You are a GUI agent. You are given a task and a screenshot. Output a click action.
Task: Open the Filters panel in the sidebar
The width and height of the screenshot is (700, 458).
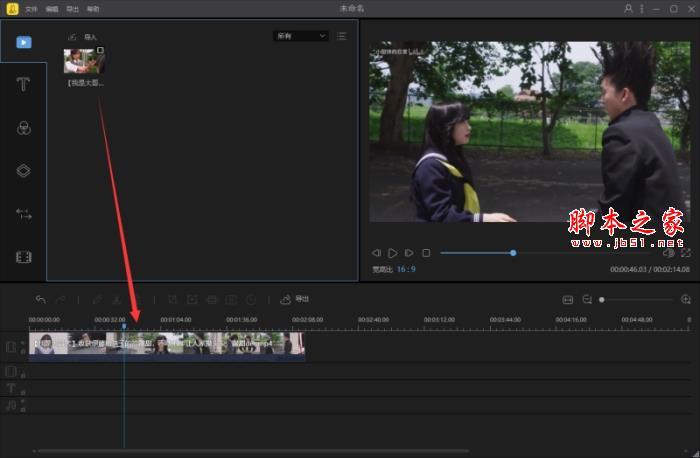click(23, 128)
